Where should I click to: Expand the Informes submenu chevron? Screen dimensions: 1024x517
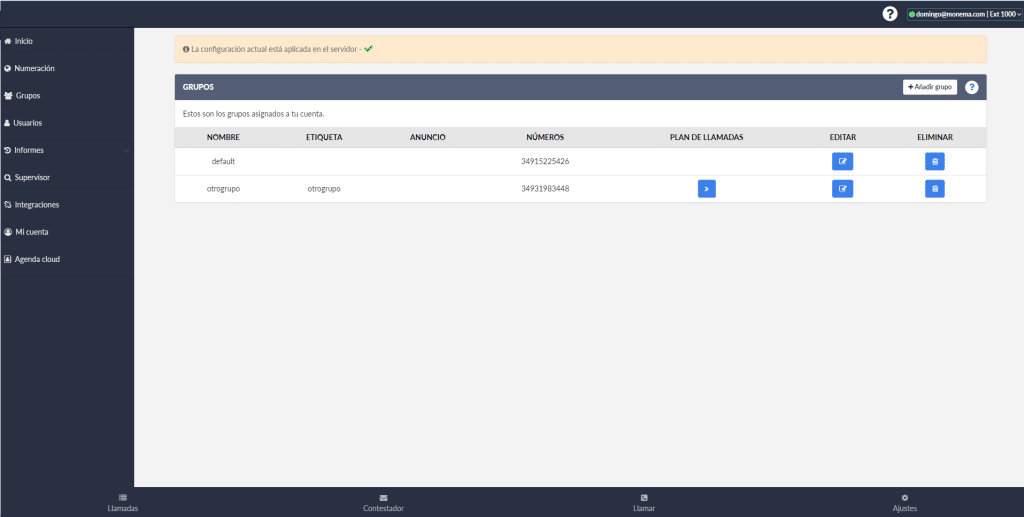point(126,151)
